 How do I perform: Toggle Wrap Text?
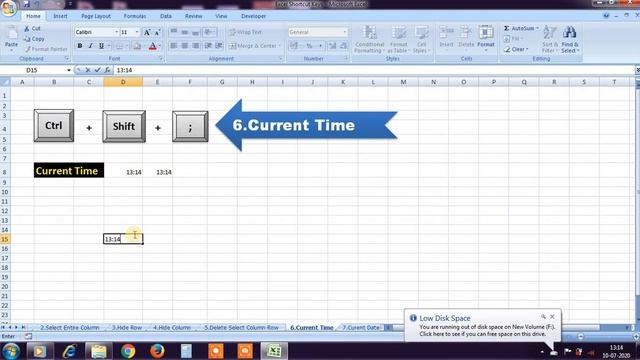245,32
